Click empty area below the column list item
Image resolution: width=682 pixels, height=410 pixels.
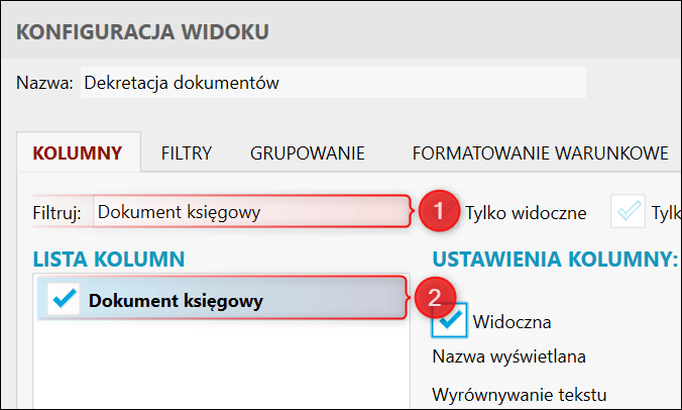[221, 363]
